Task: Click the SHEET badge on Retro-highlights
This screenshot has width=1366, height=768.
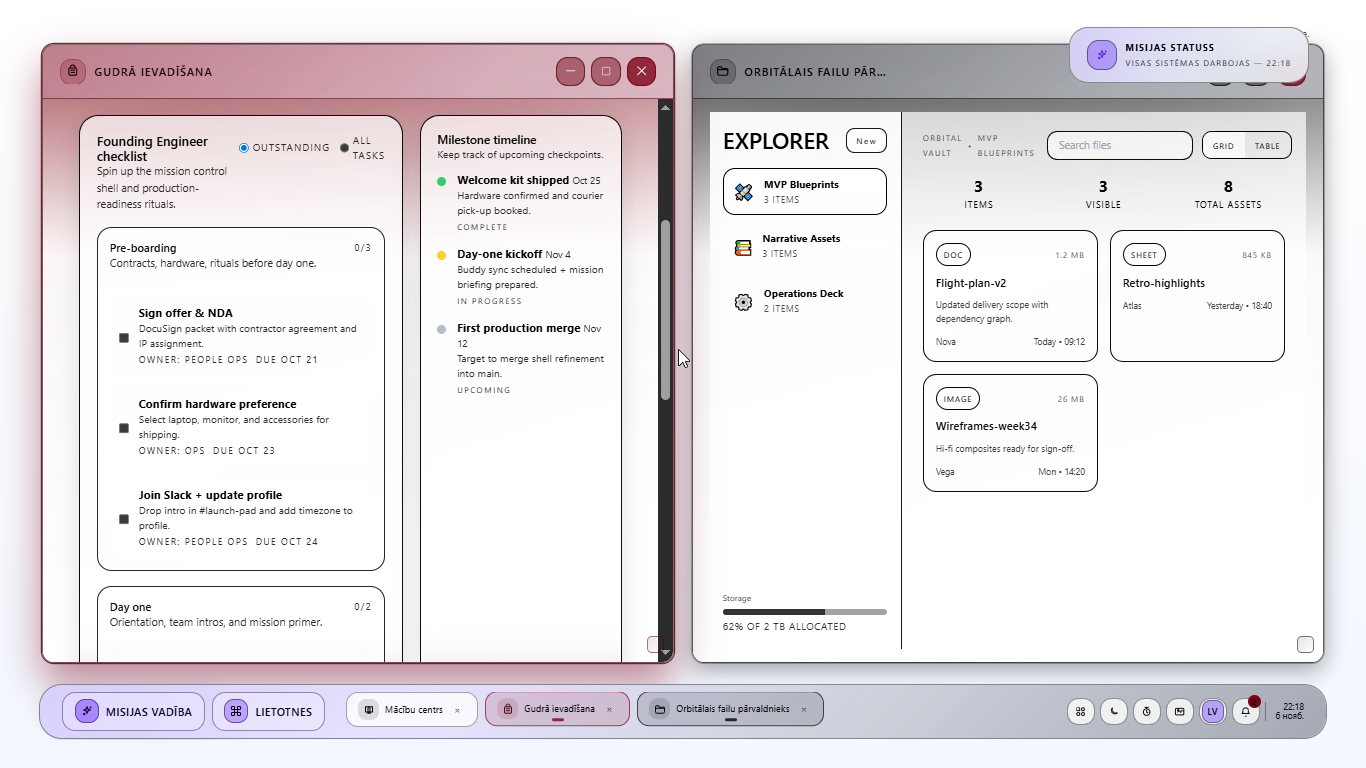Action: click(x=1143, y=254)
